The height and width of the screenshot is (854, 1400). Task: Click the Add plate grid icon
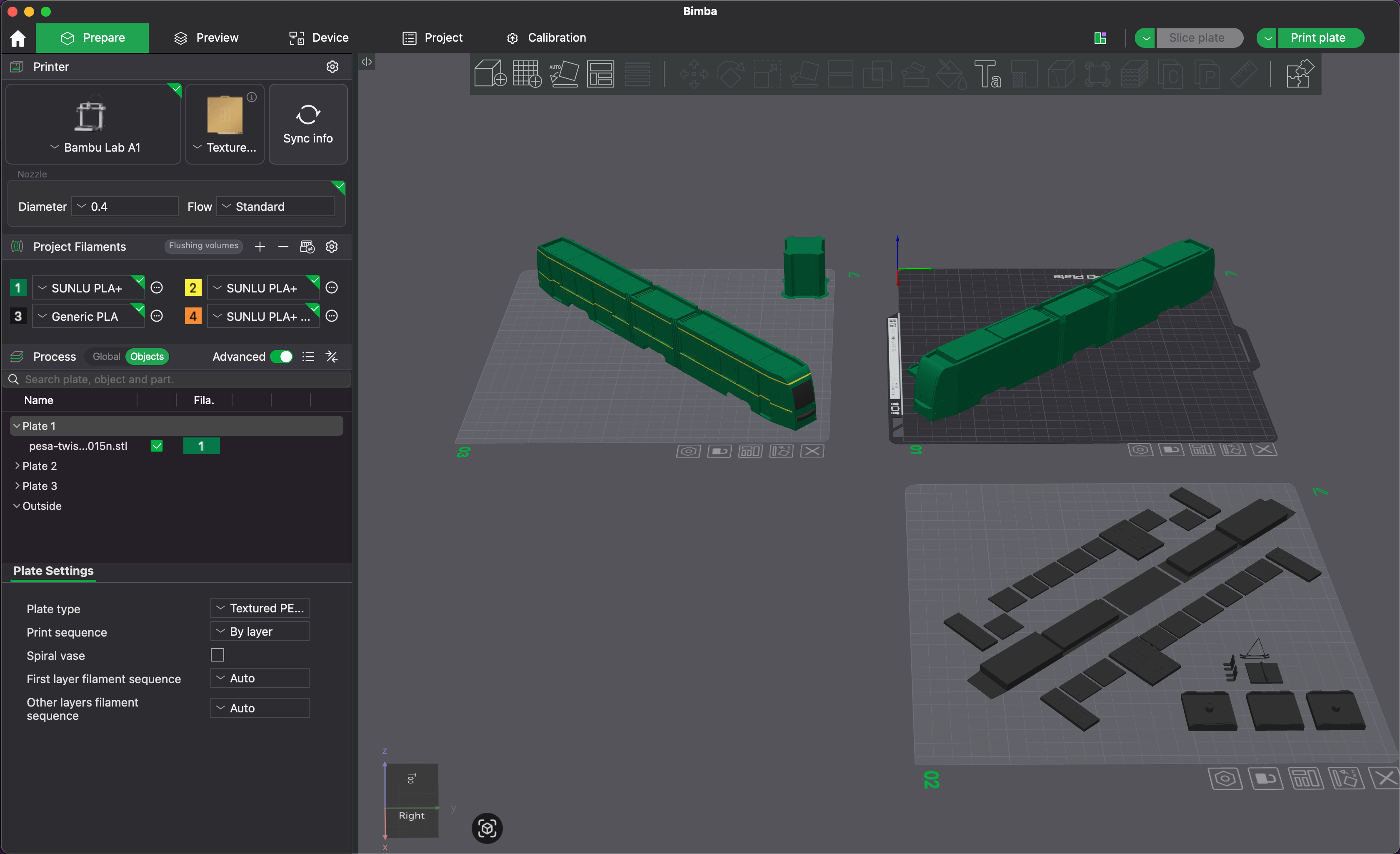pyautogui.click(x=527, y=74)
